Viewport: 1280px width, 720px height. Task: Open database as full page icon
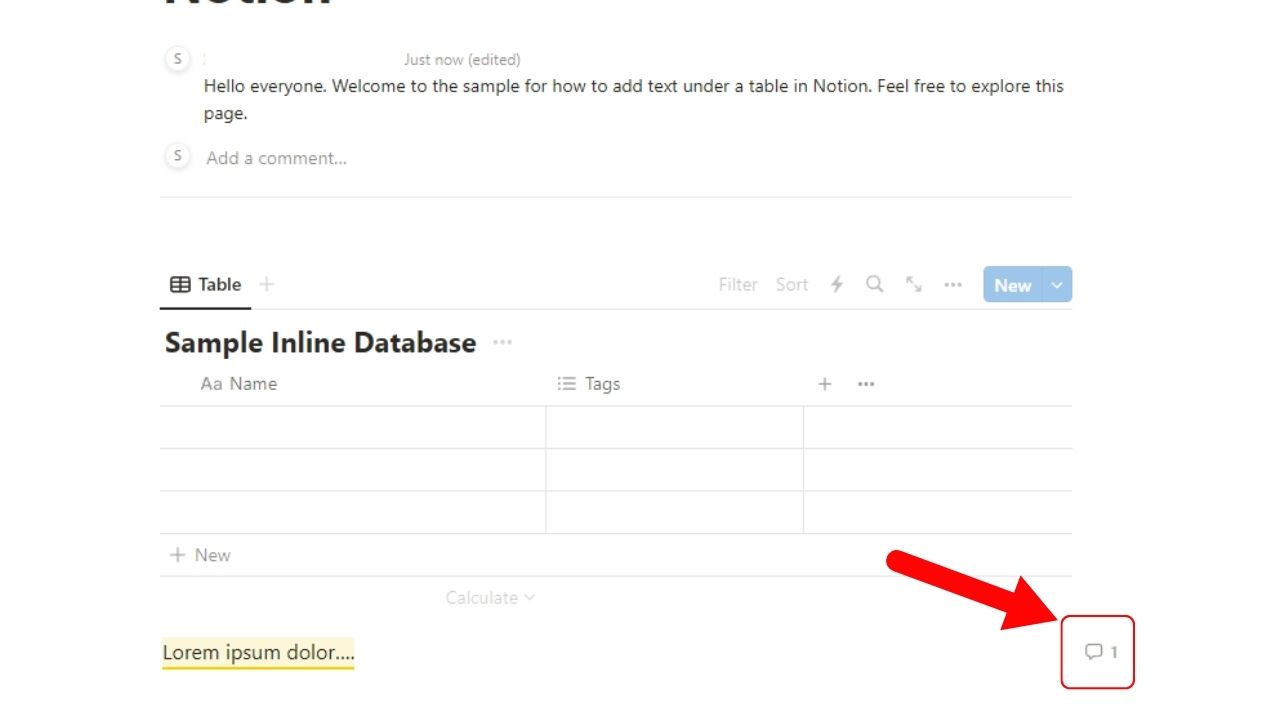(x=914, y=284)
